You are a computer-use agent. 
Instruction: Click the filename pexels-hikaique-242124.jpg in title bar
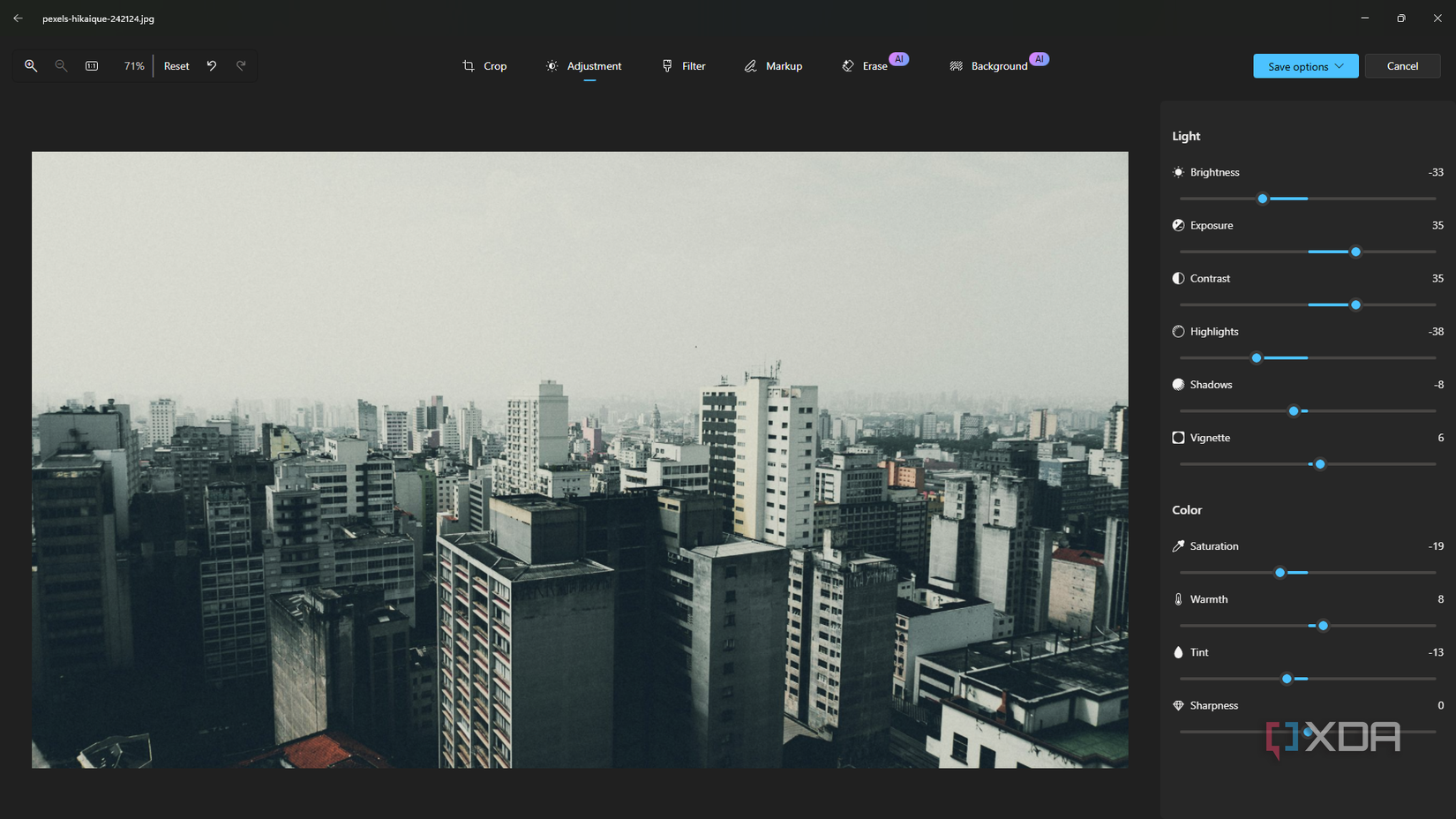tap(98, 18)
